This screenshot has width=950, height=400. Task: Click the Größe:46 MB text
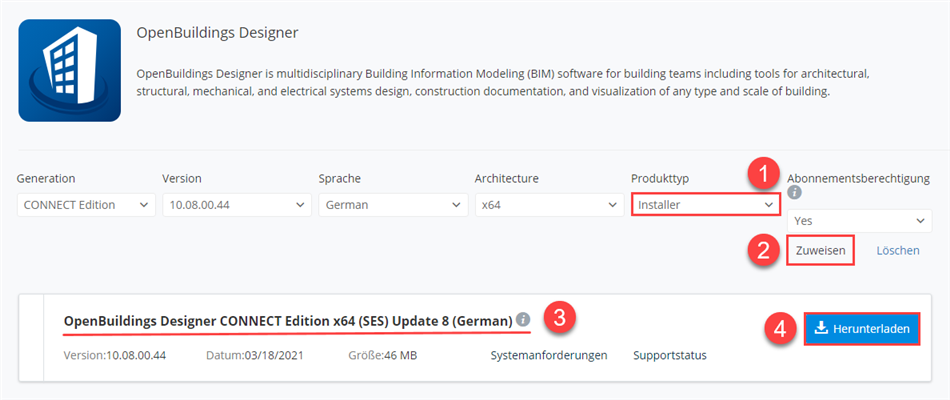tap(382, 355)
